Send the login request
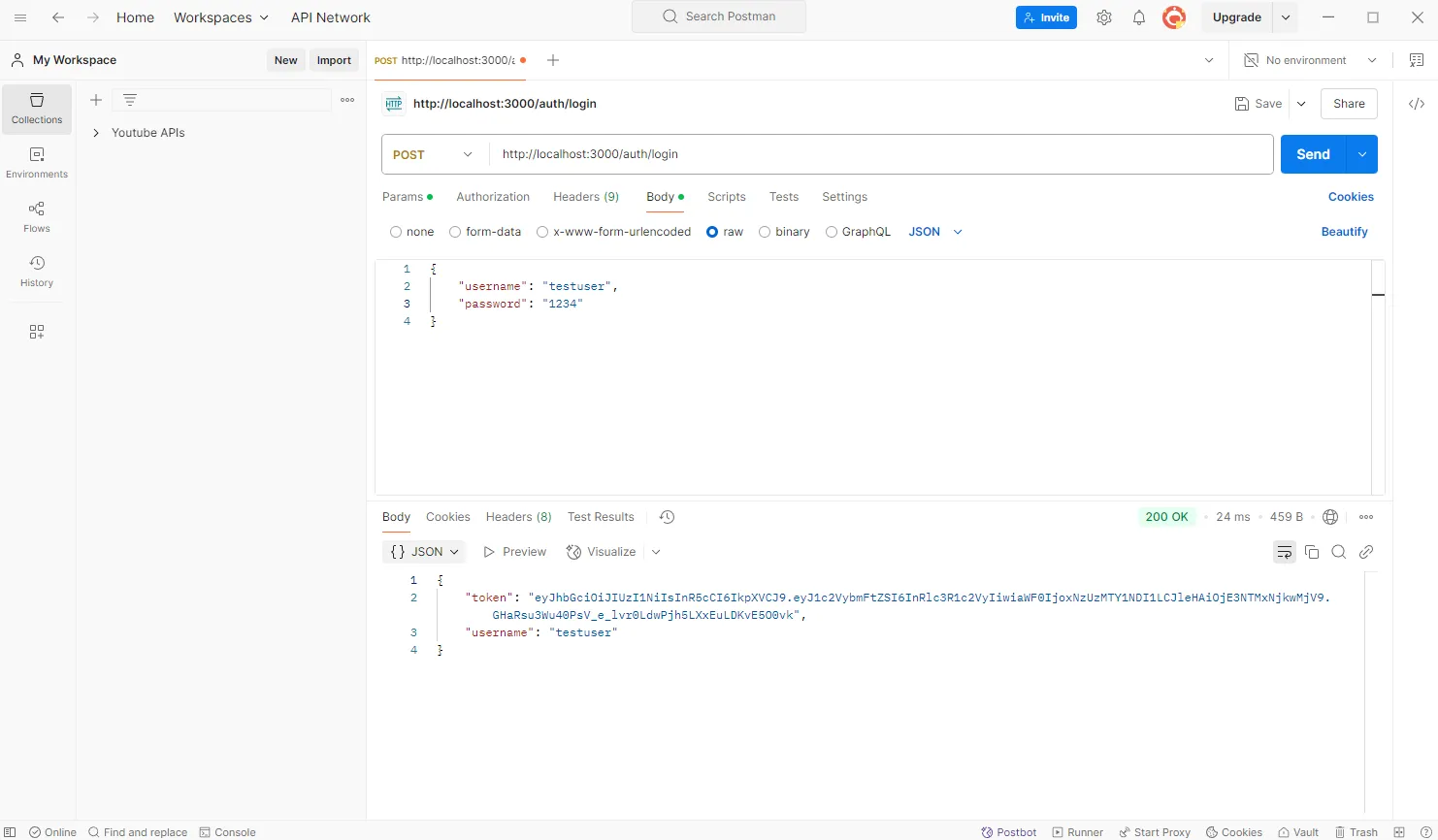Viewport: 1438px width, 840px height. [1314, 154]
